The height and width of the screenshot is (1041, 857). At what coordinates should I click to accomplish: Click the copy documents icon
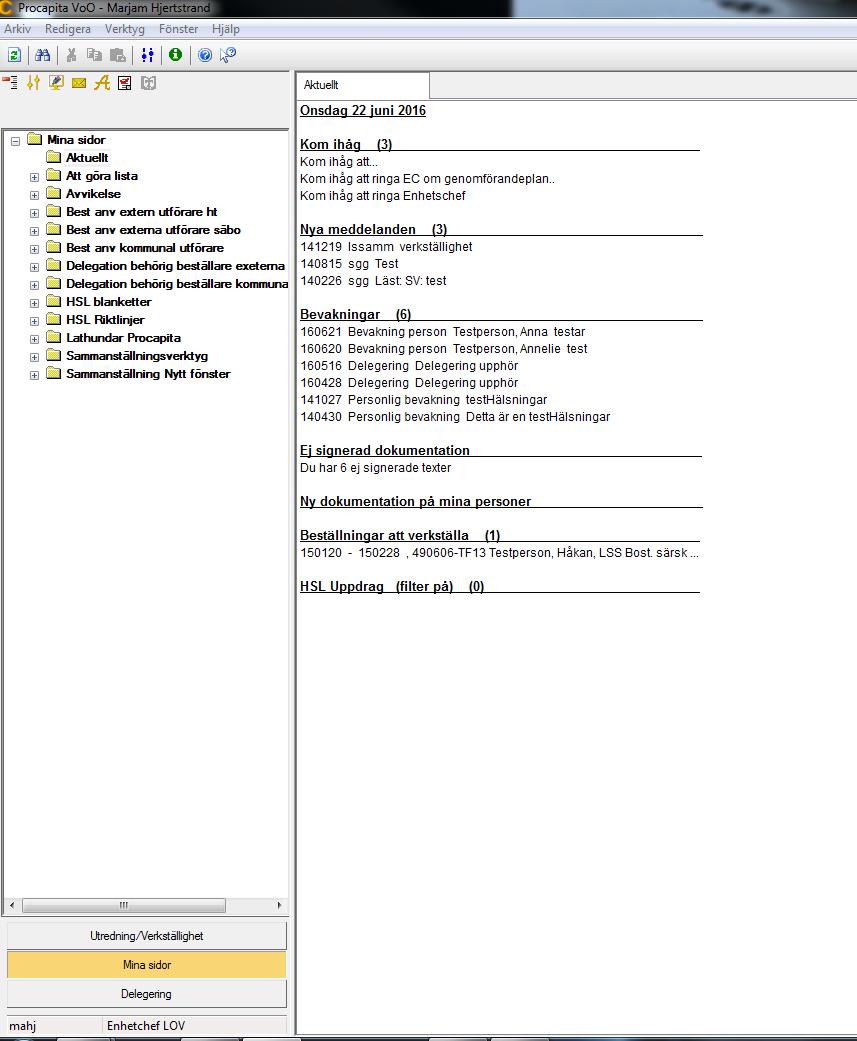pos(94,55)
